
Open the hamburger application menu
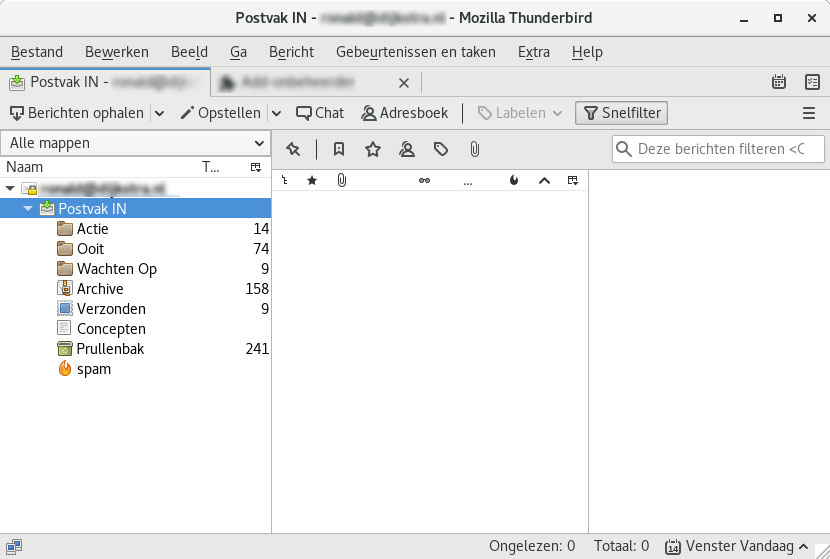tap(808, 113)
